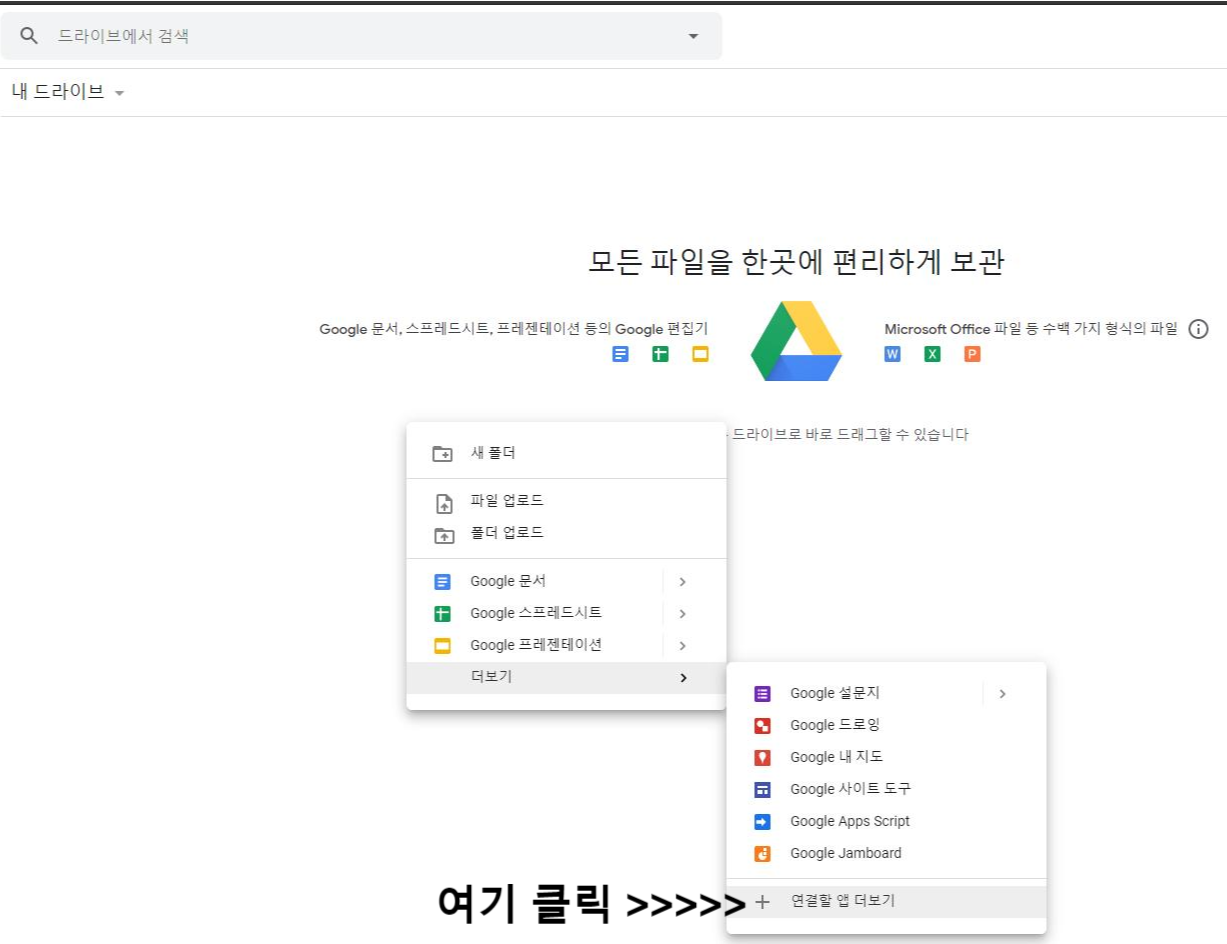Viewport: 1227px width, 944px height.
Task: Click the Microsoft Excel X icon
Action: [932, 354]
